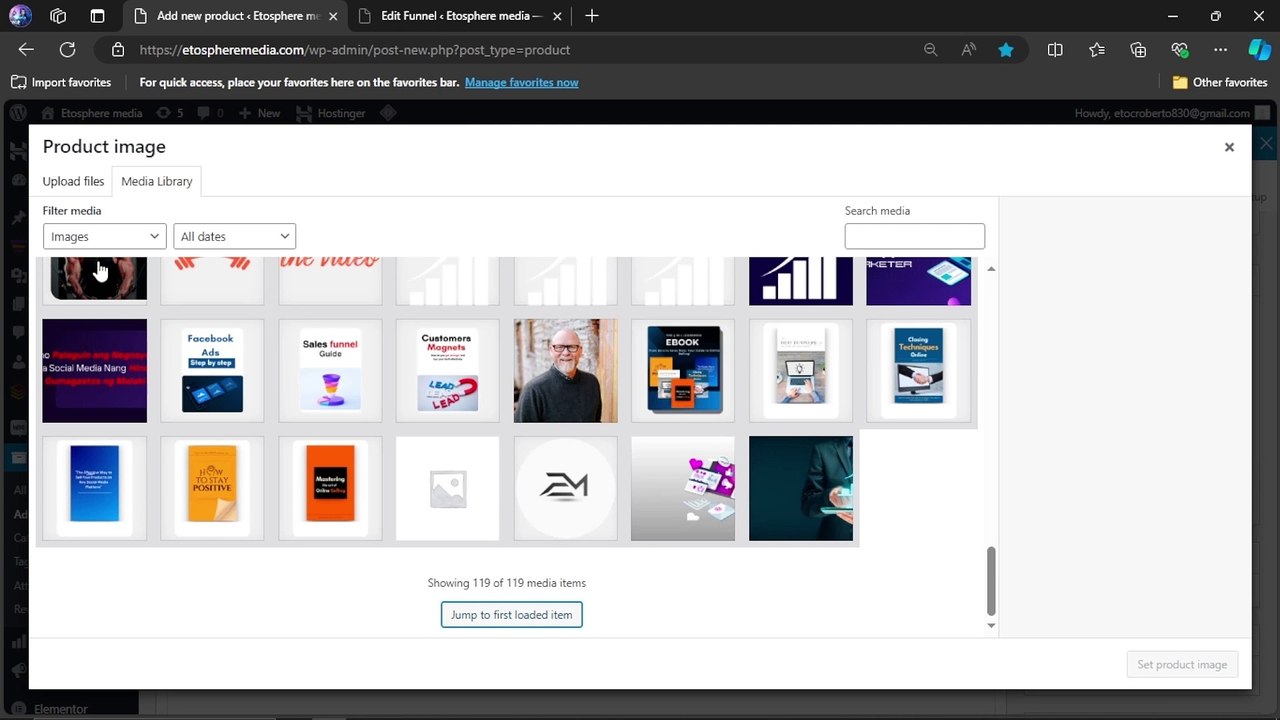Open the browser profile avatar
The image size is (1280, 720).
[20, 16]
